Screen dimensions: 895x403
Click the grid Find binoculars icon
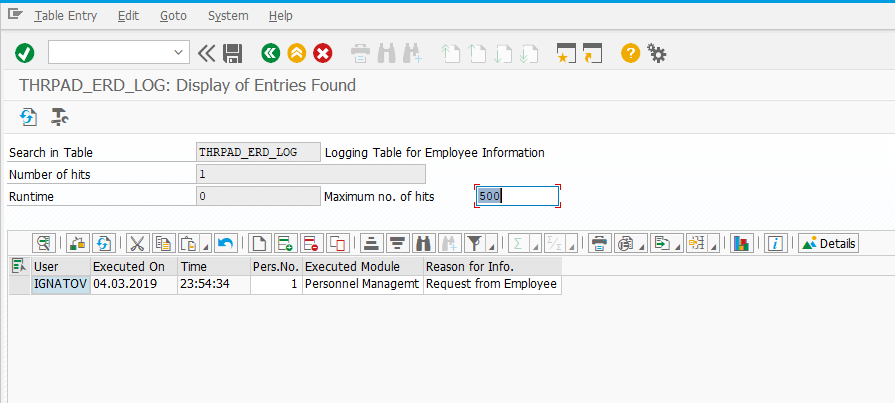[x=423, y=244]
